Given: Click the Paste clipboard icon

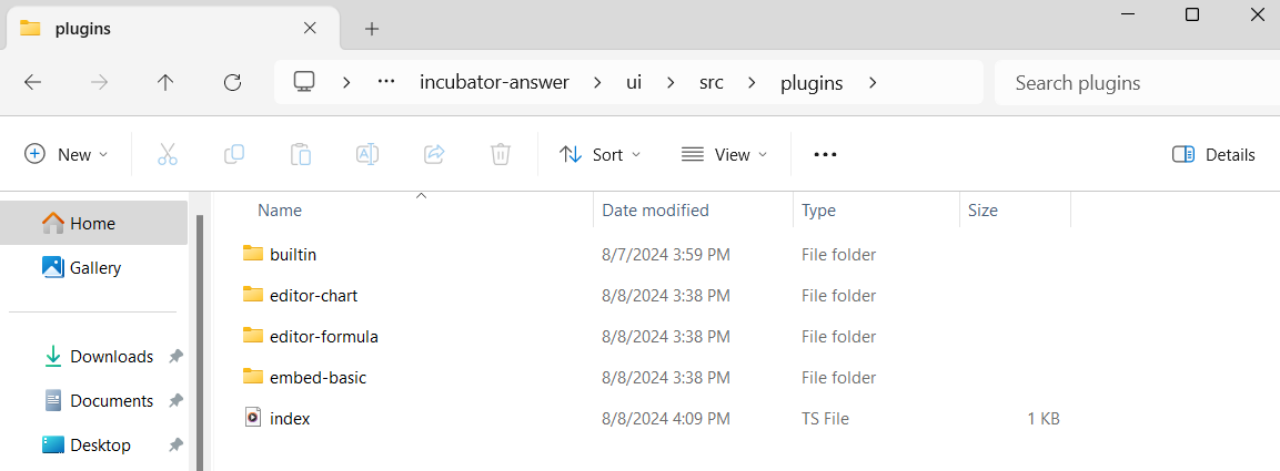Looking at the screenshot, I should pyautogui.click(x=300, y=154).
